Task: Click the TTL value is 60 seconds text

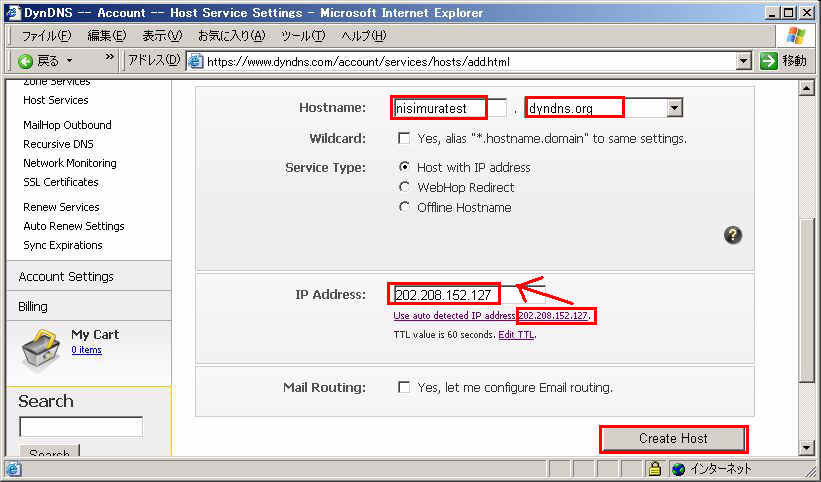Action: click(x=444, y=334)
